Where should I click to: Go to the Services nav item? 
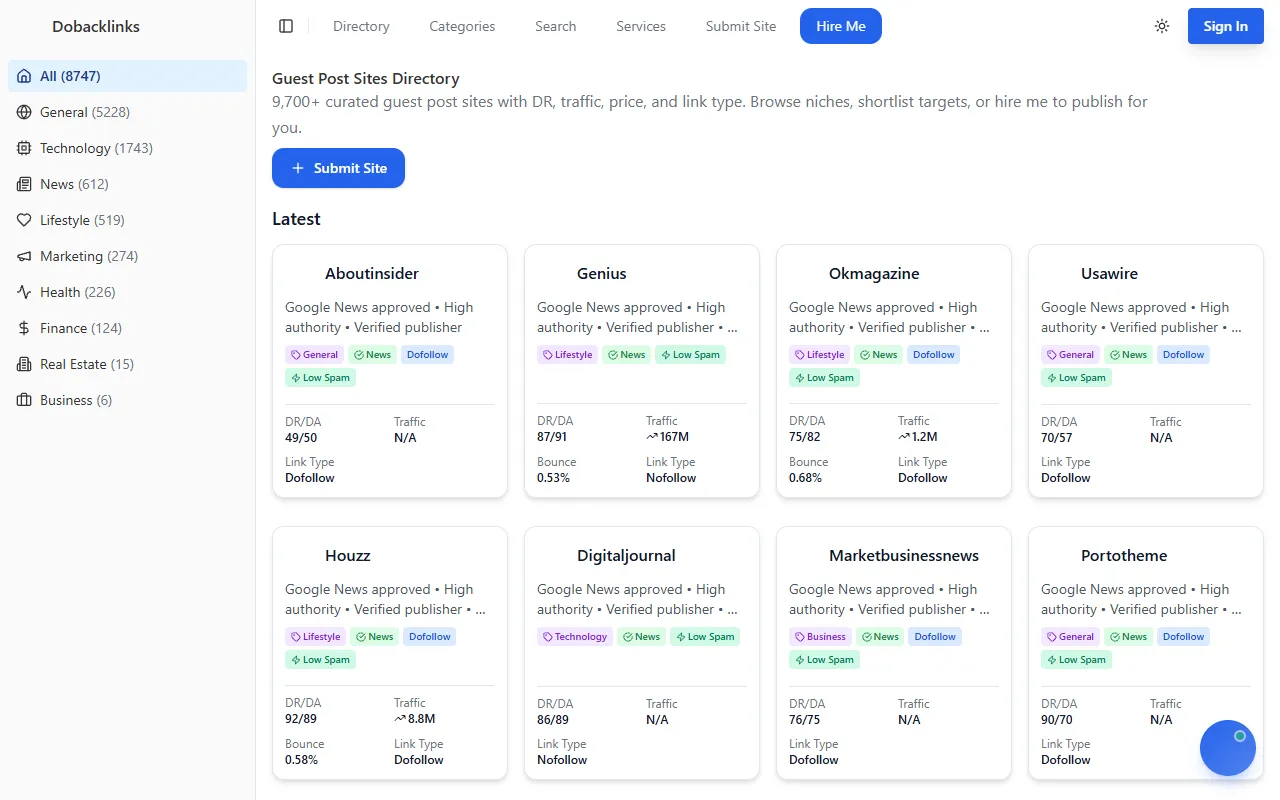pyautogui.click(x=640, y=26)
